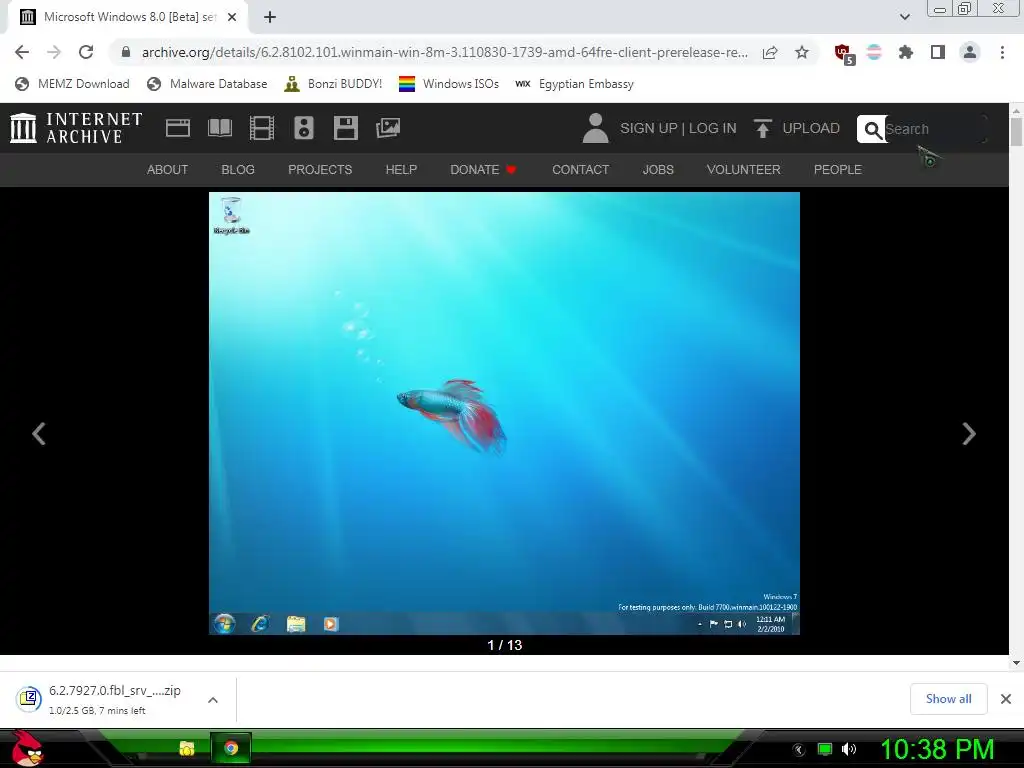Open Chrome three-dot menu
The height and width of the screenshot is (768, 1024).
[1002, 52]
